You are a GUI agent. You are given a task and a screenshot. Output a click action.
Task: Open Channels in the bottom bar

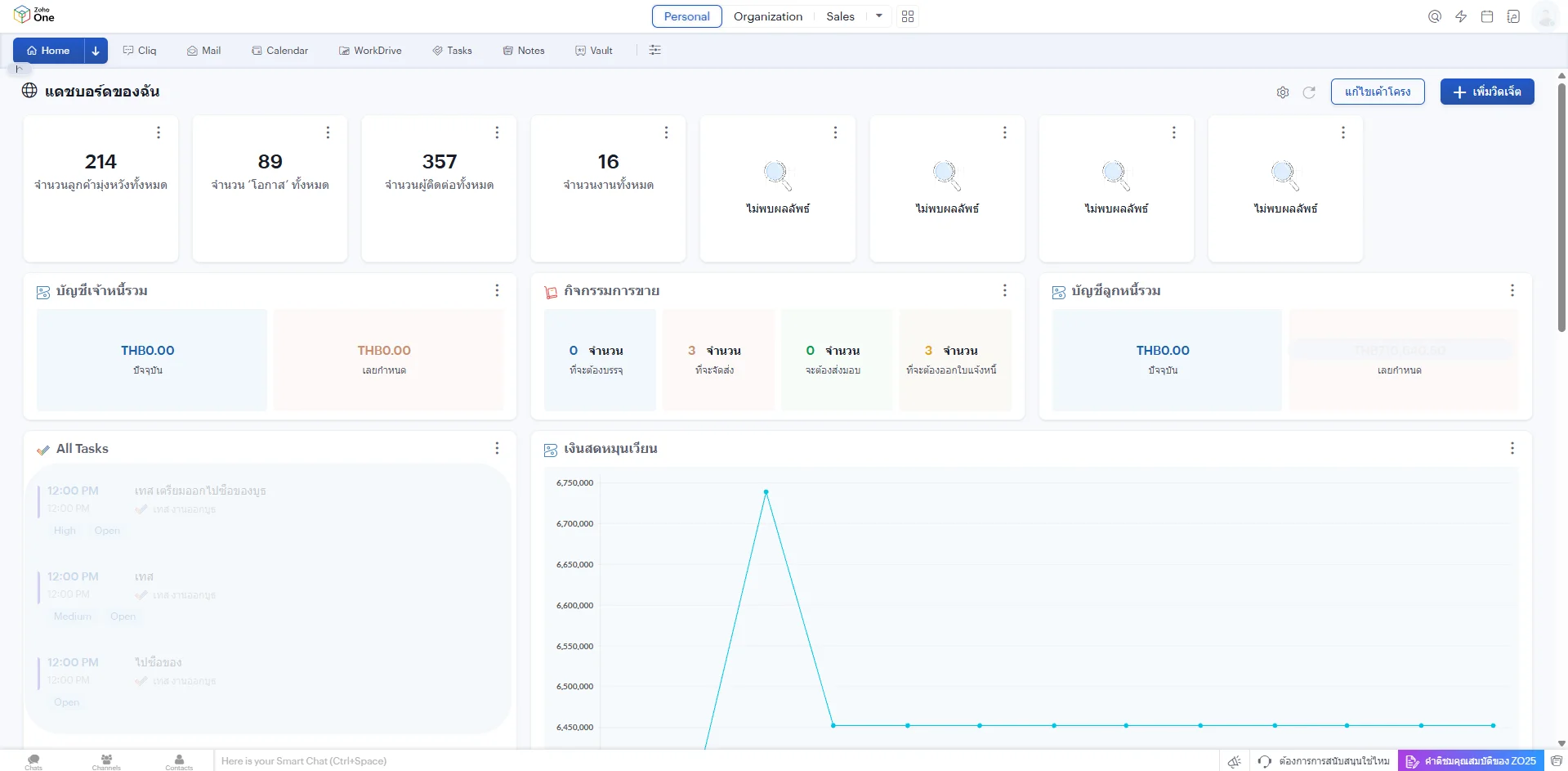(x=106, y=761)
